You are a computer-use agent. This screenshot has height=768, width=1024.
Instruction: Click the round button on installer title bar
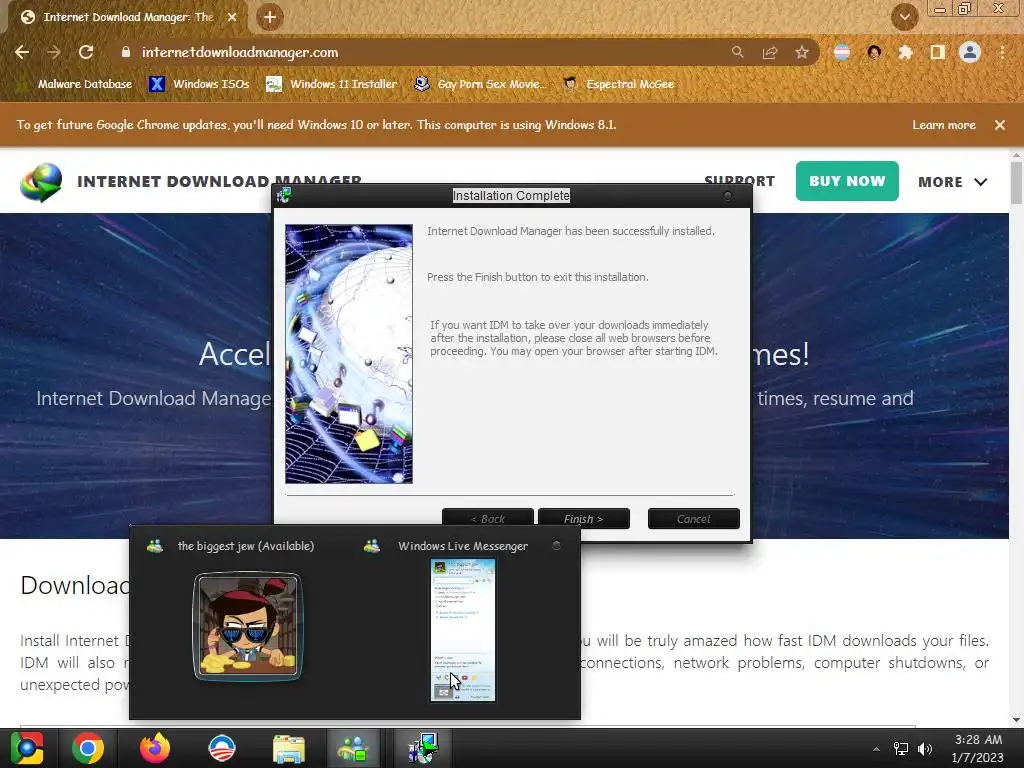pyautogui.click(x=728, y=195)
